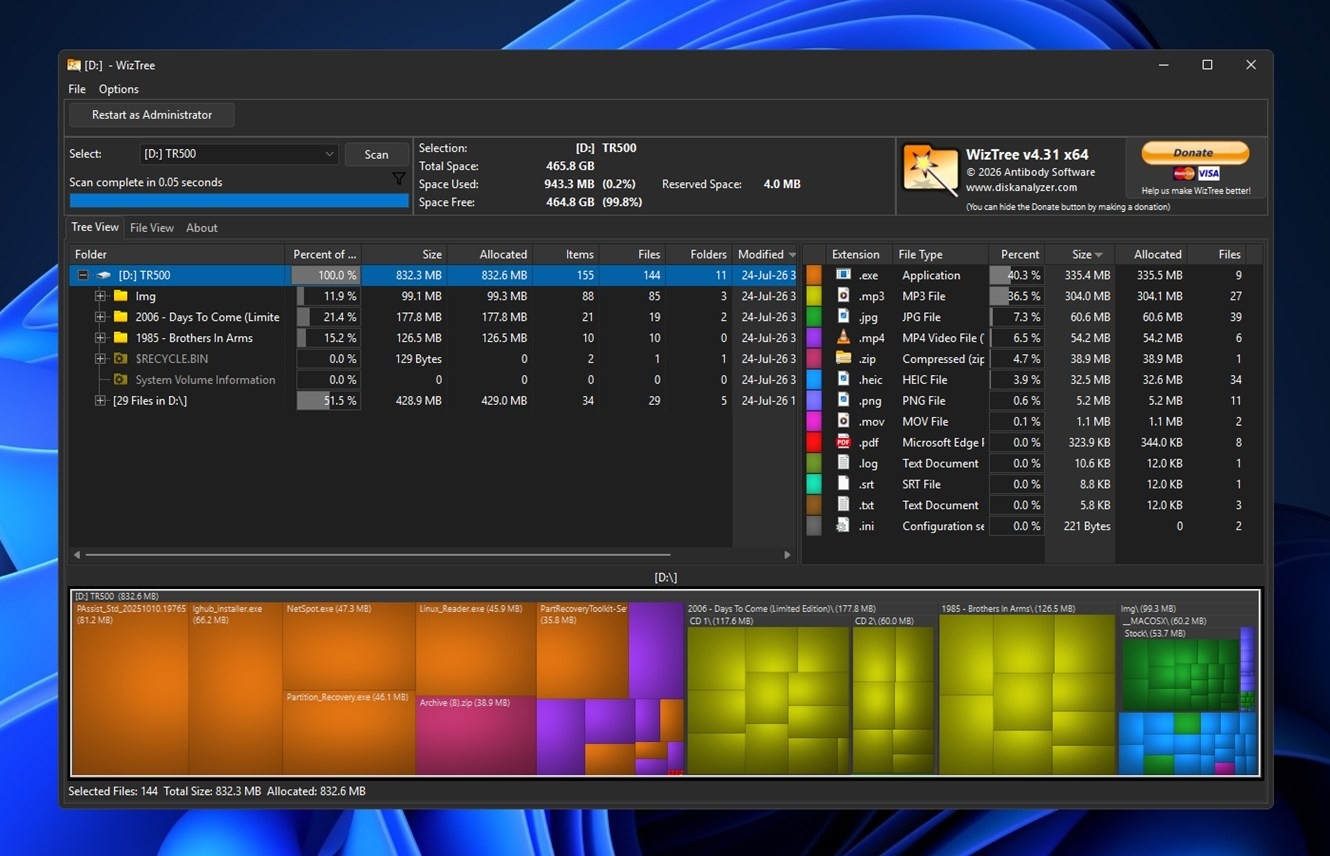Open the www.diskanalyzer.com link
The width and height of the screenshot is (1330, 856).
1021,187
